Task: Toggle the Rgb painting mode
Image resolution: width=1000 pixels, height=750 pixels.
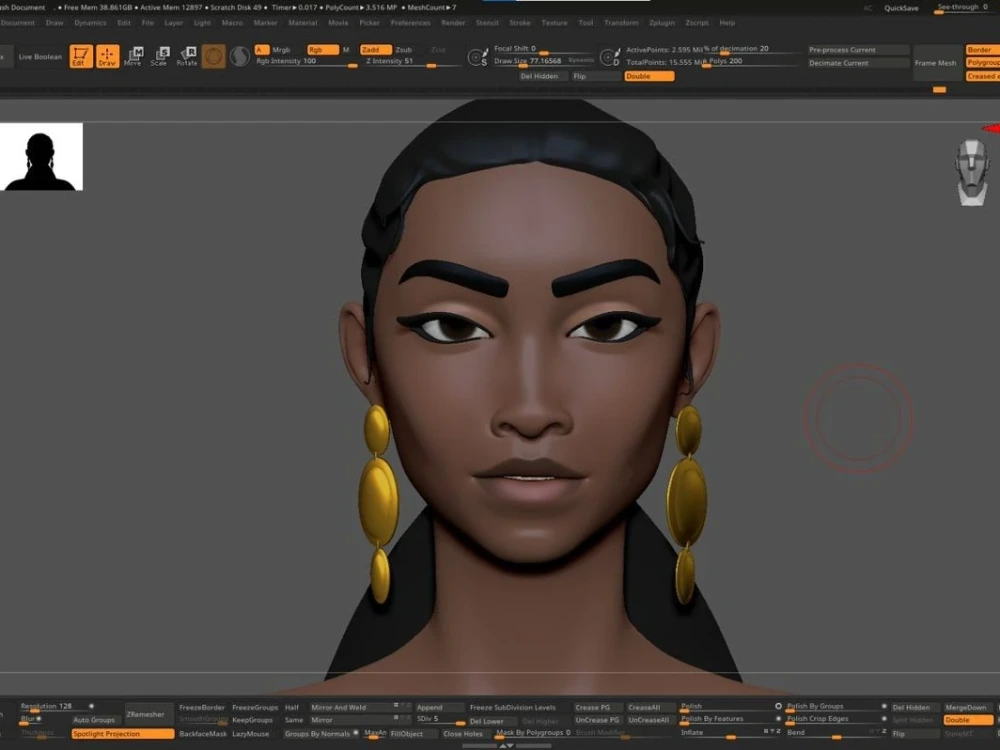Action: point(322,50)
